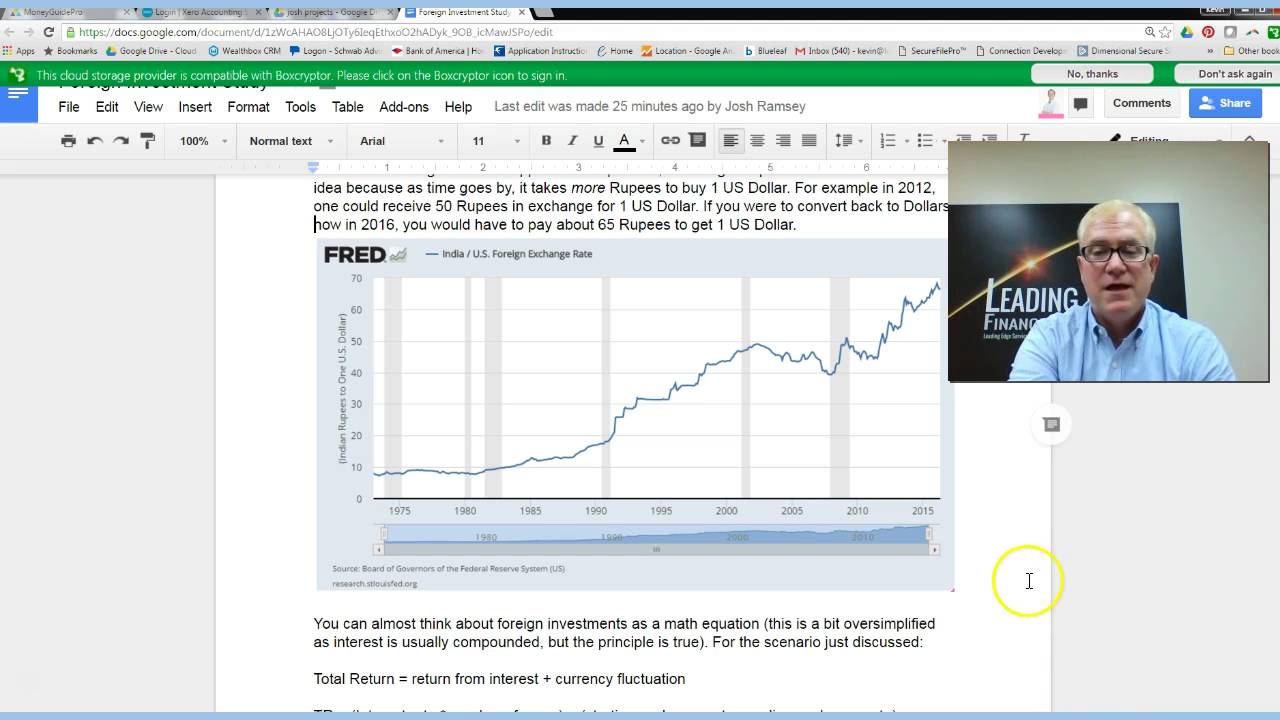Print the document using the printer icon
Image resolution: width=1280 pixels, height=720 pixels.
pyautogui.click(x=68, y=141)
